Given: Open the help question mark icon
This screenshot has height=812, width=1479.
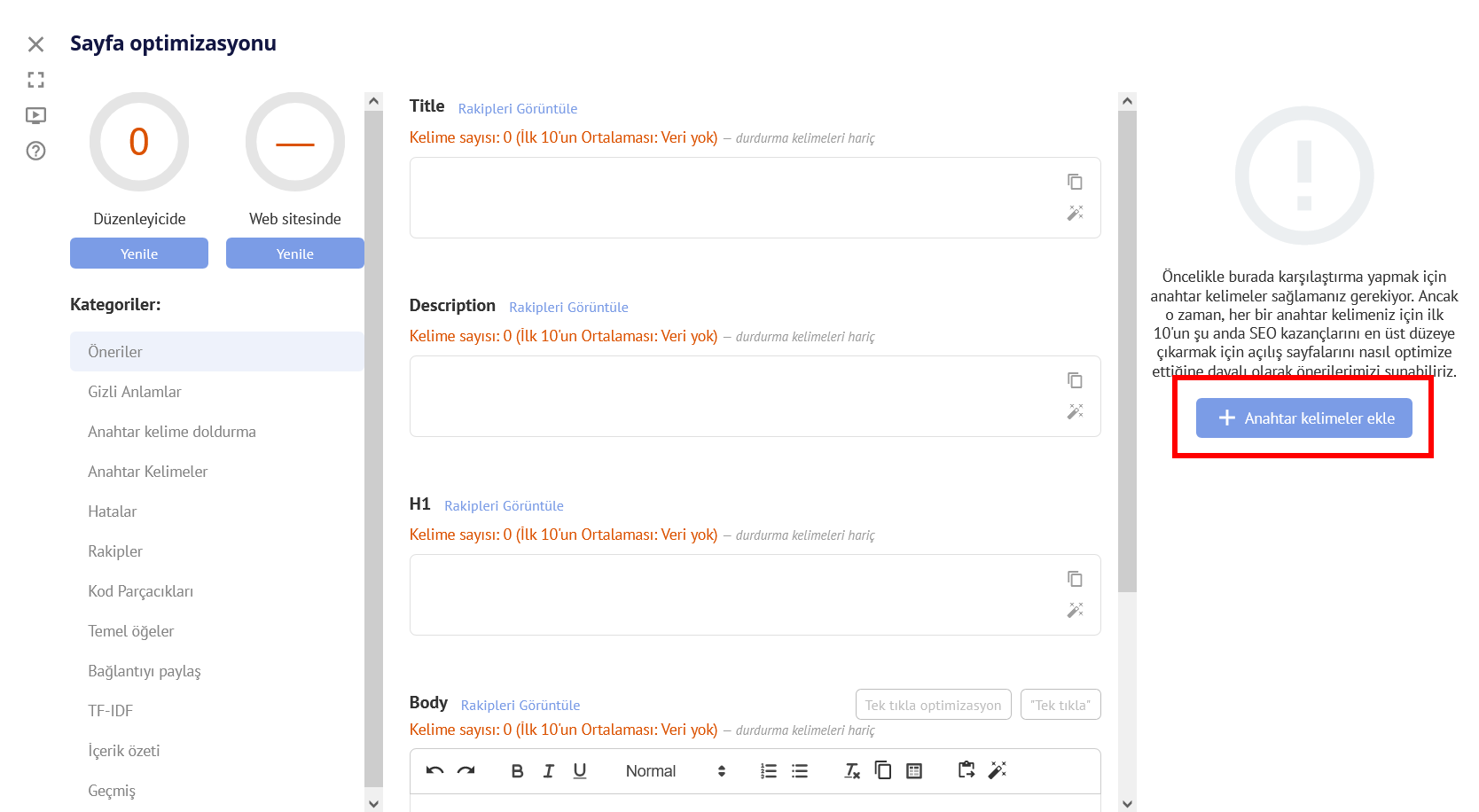Looking at the screenshot, I should pyautogui.click(x=35, y=151).
